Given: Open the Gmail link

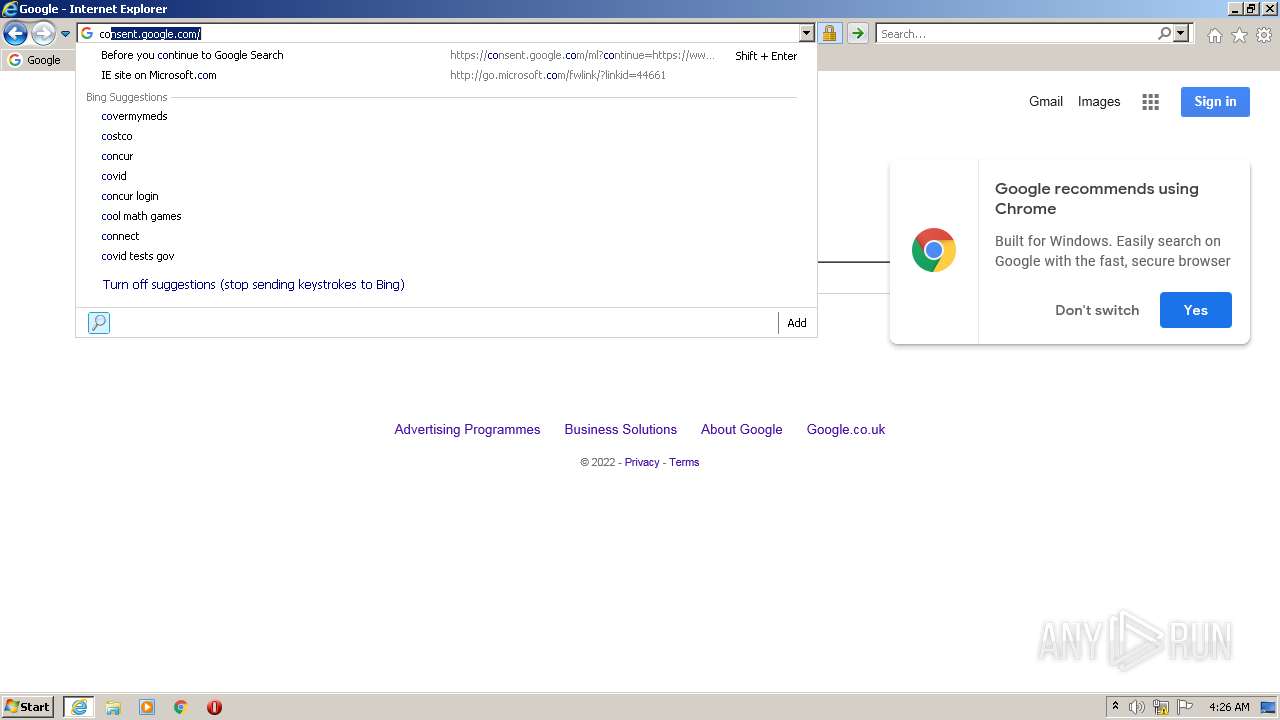Looking at the screenshot, I should pos(1046,101).
